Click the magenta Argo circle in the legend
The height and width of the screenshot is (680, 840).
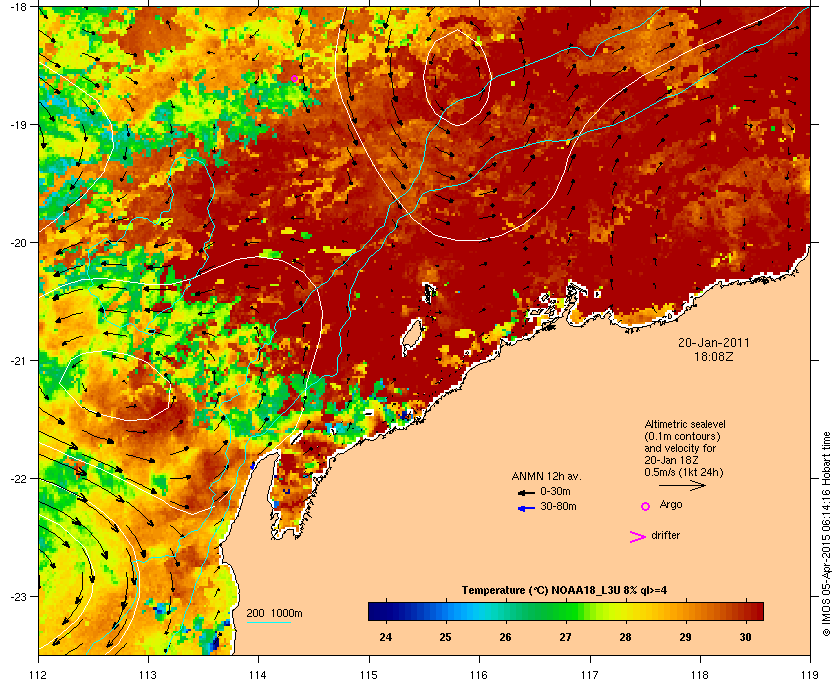(x=646, y=506)
